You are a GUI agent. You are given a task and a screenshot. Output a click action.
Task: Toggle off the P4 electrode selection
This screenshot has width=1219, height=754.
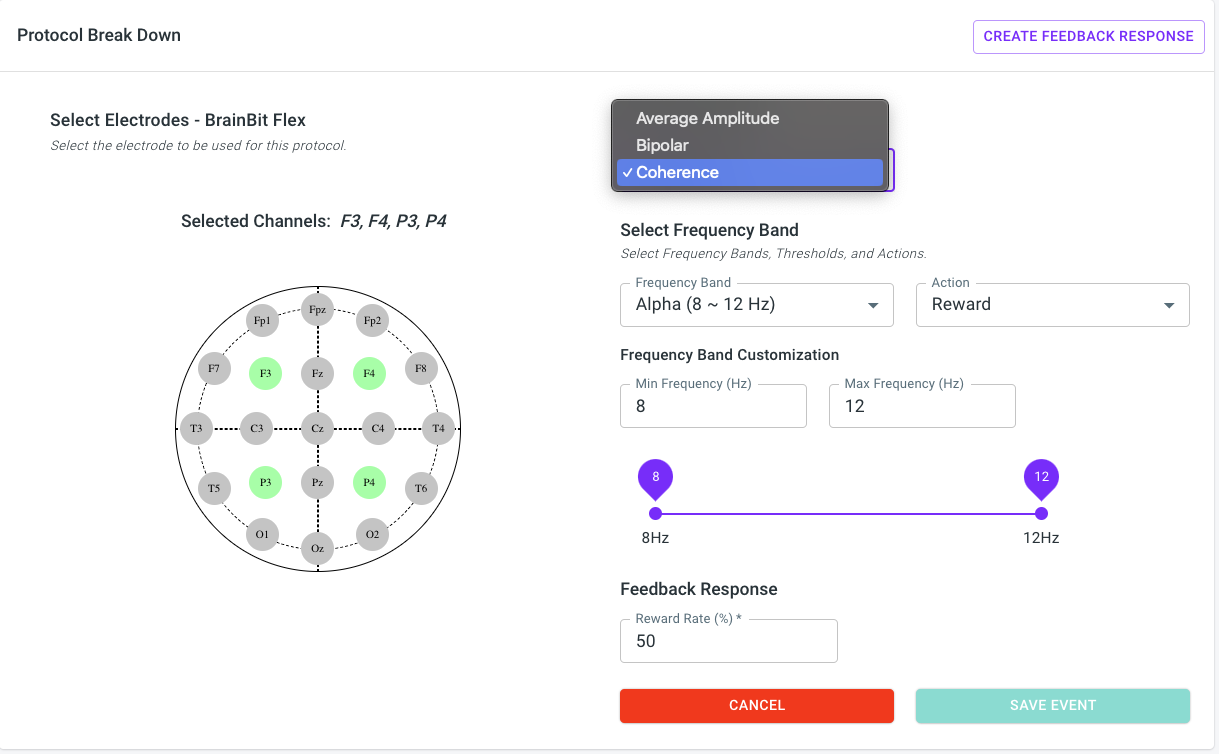(368, 482)
